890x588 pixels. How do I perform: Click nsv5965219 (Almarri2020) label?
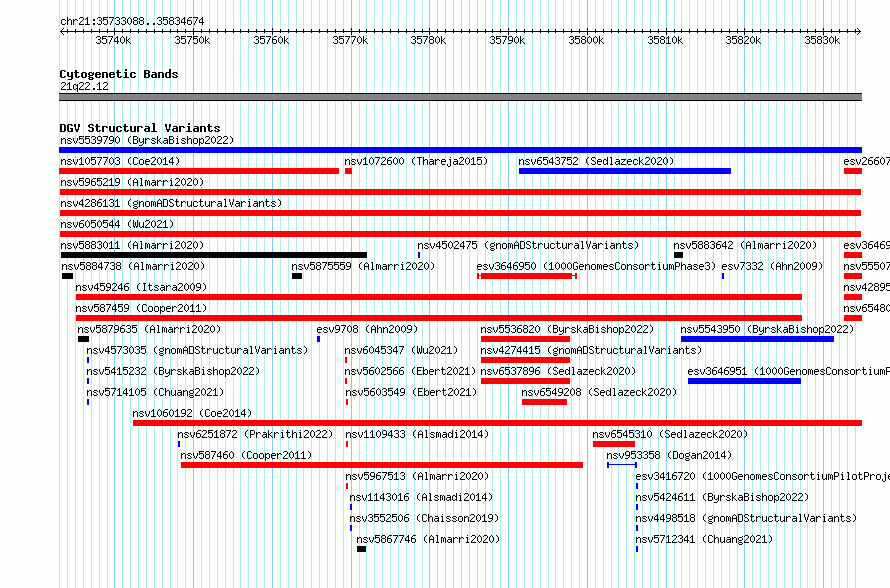(132, 182)
